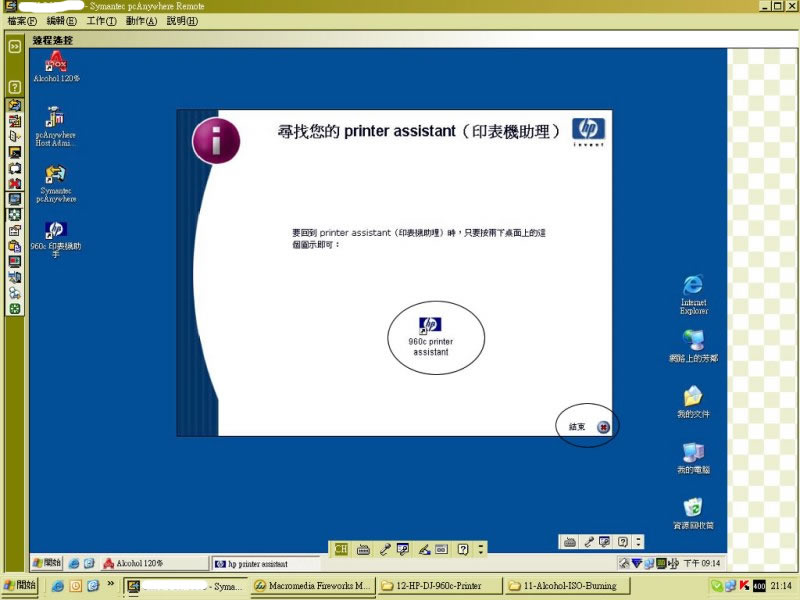Click the local taskbar clock showing 21:14
Viewport: 800px width, 600px height.
[x=781, y=586]
